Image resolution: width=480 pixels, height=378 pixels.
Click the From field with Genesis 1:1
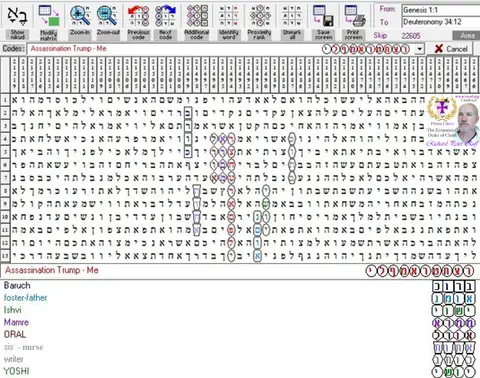441,10
